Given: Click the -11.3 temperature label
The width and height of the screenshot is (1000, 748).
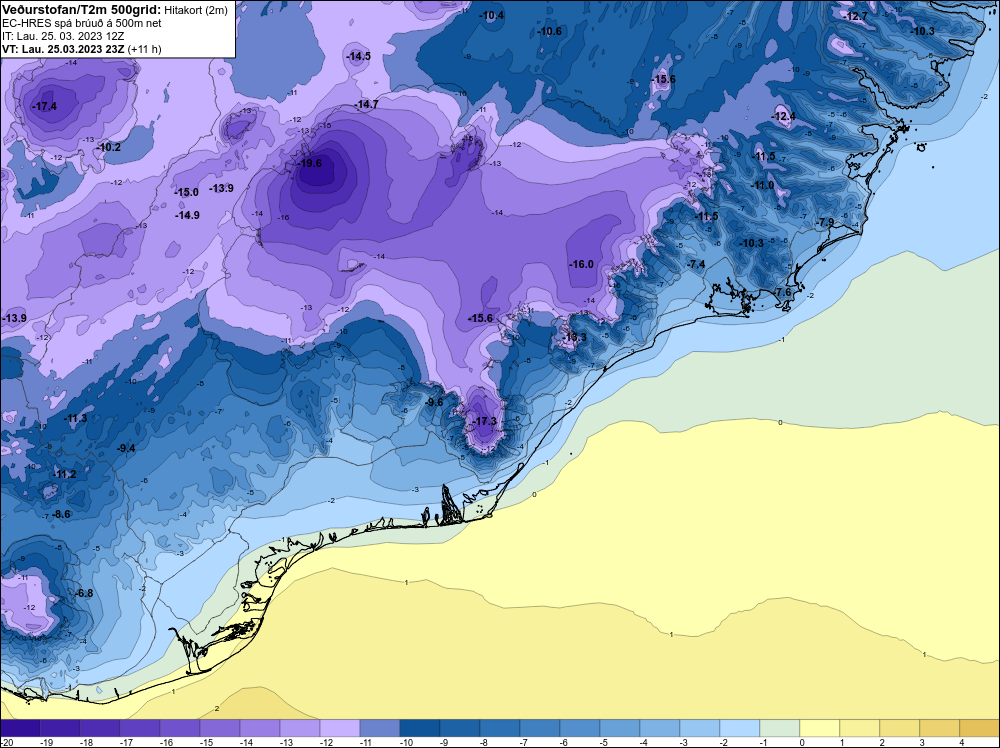Looking at the screenshot, I should [75, 418].
